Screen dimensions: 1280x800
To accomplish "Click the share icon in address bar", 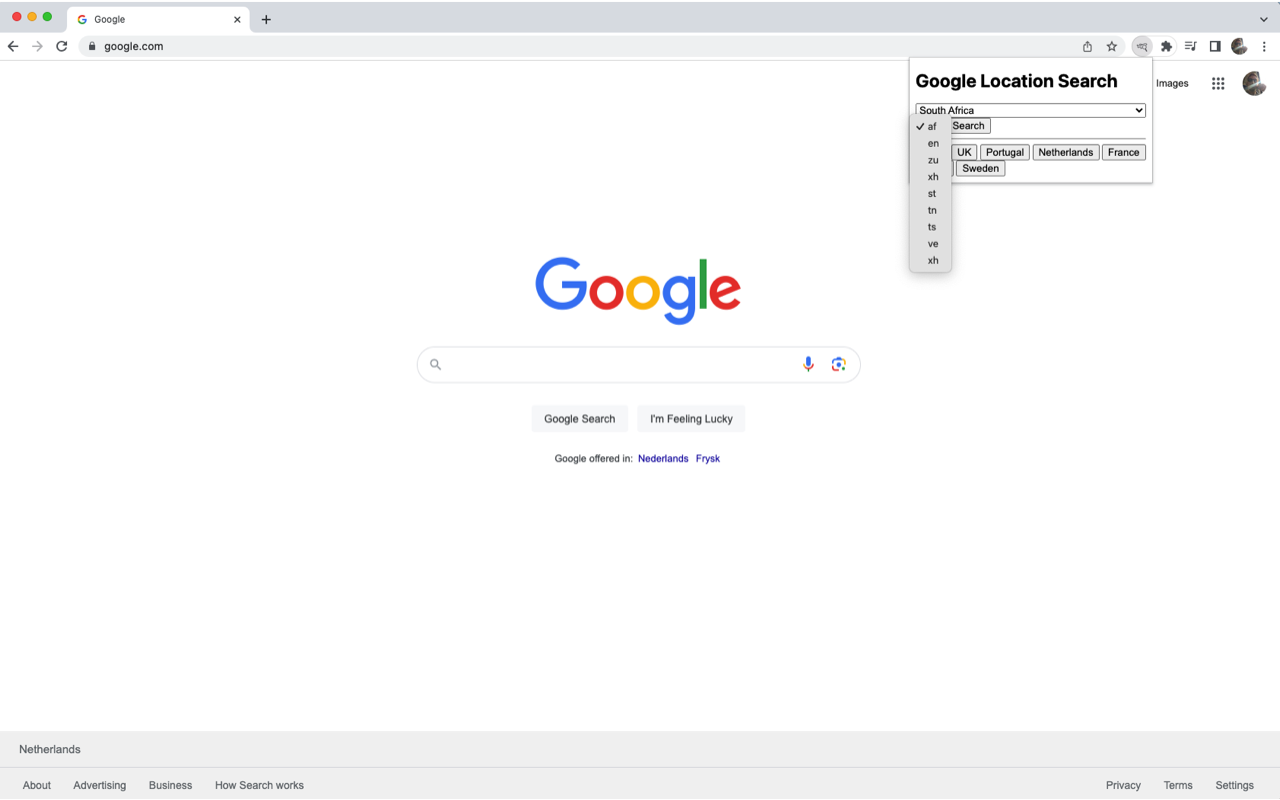I will tap(1087, 46).
